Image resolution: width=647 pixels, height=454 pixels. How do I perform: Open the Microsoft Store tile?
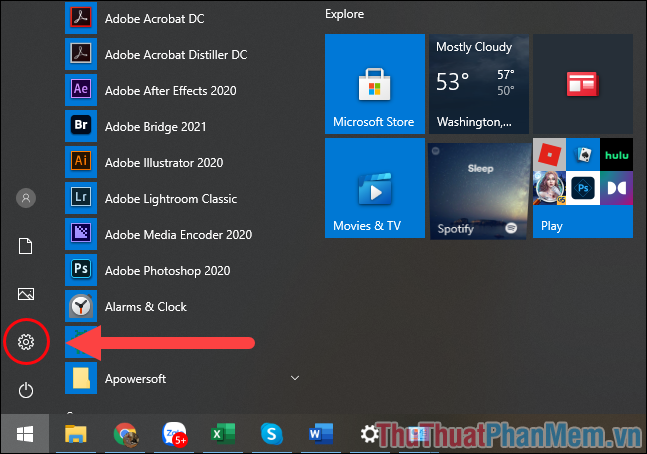point(375,84)
